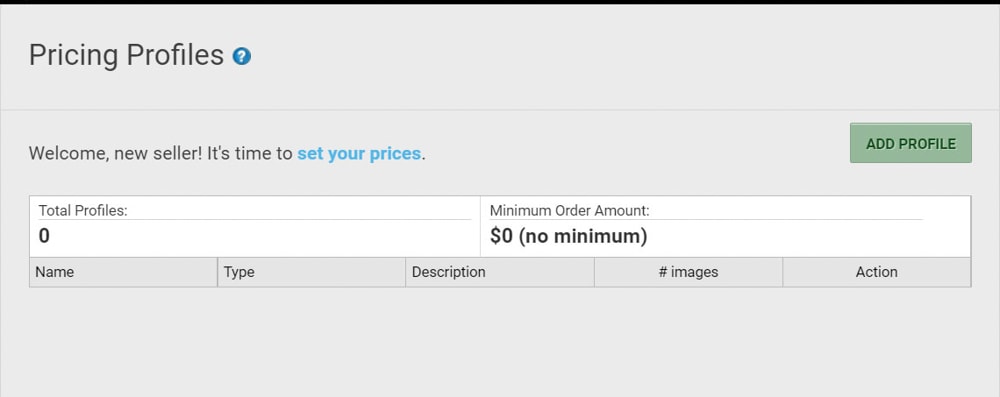Image resolution: width=1000 pixels, height=397 pixels.
Task: Click the divider line under the Total Profiles label
Action: coord(254,220)
